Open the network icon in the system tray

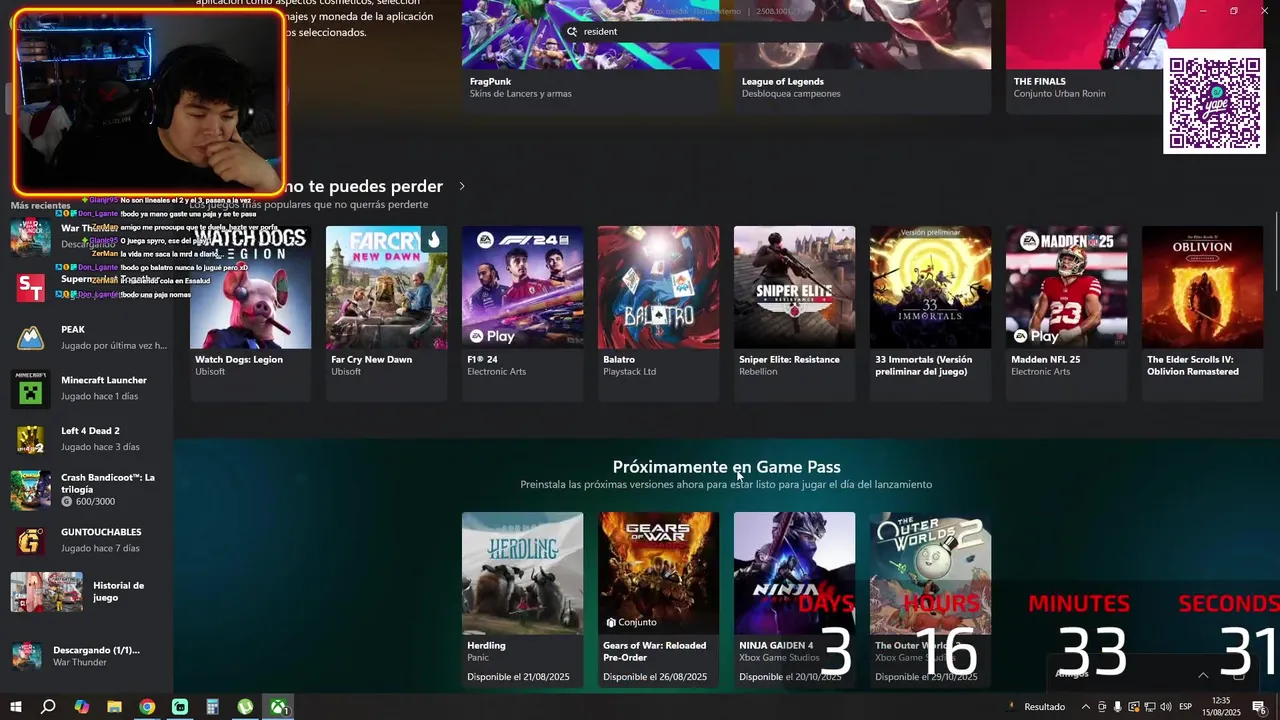(x=1149, y=707)
